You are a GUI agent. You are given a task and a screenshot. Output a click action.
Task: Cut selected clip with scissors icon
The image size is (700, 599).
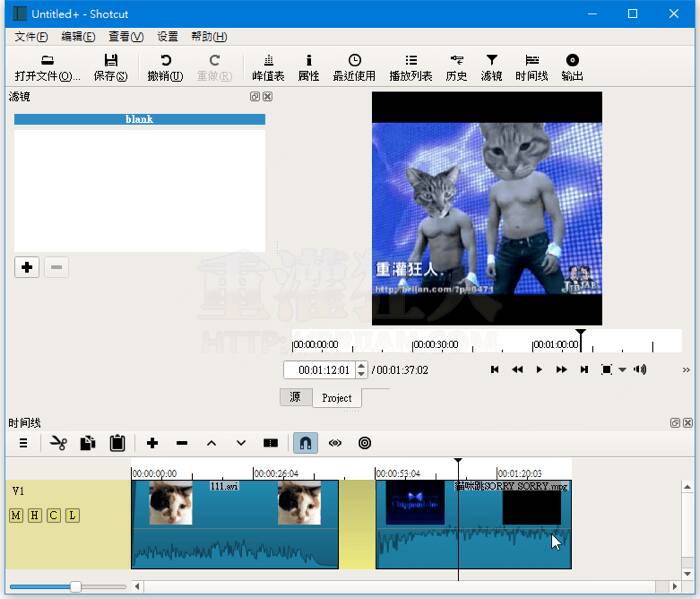pyautogui.click(x=58, y=443)
